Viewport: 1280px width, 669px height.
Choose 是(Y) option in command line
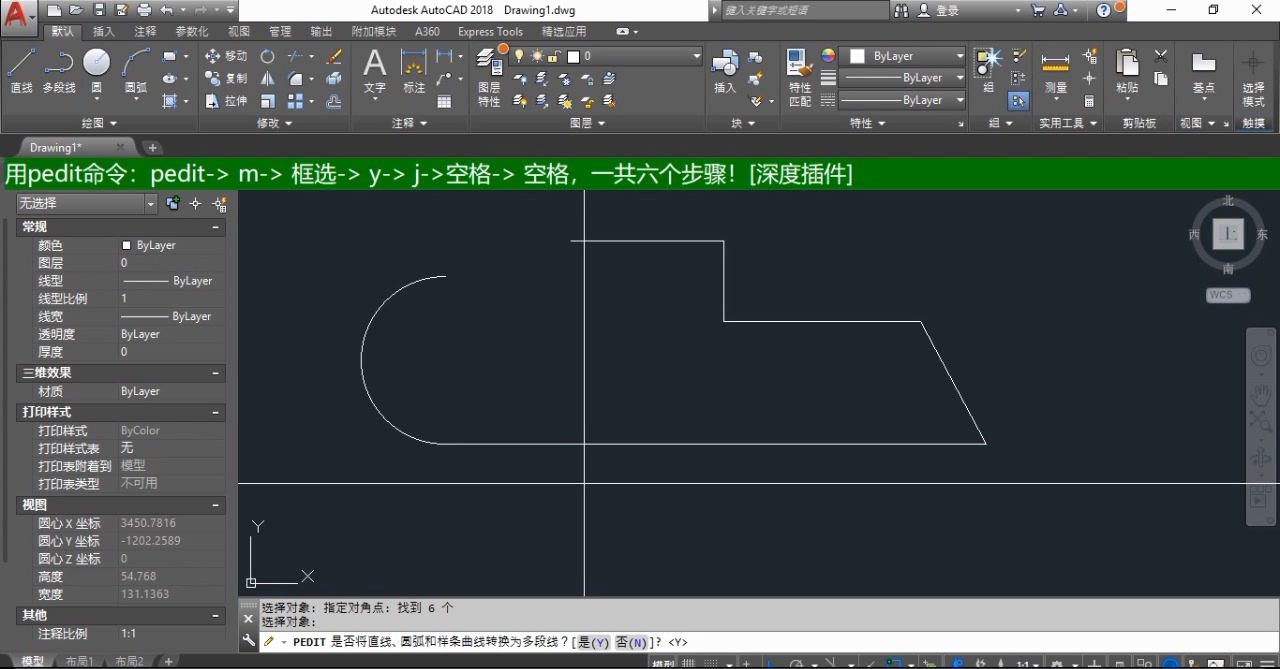594,642
